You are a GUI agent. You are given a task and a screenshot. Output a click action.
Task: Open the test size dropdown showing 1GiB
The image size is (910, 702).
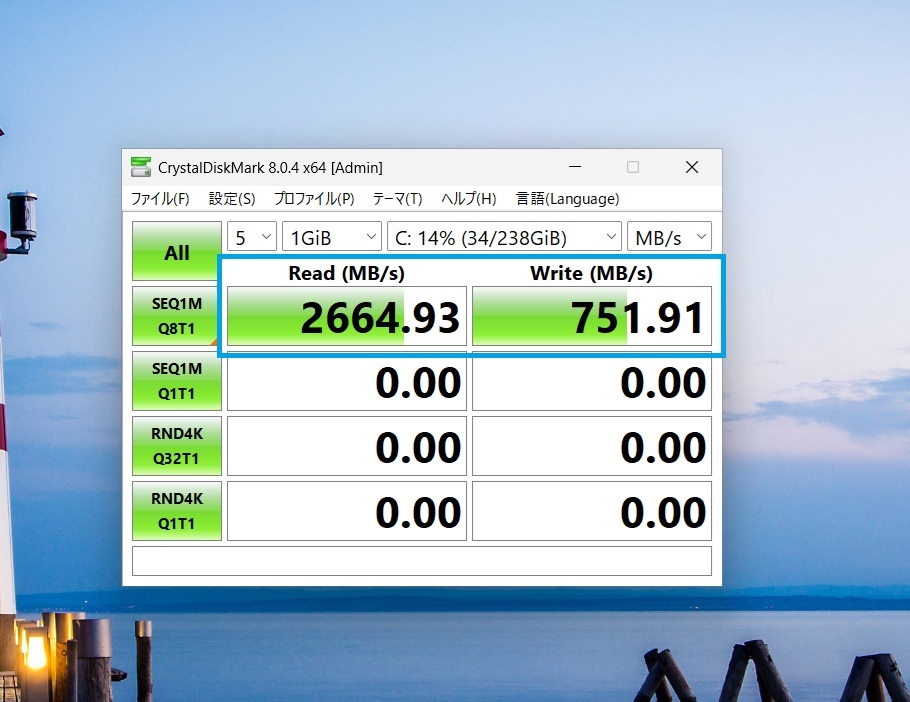pyautogui.click(x=332, y=237)
